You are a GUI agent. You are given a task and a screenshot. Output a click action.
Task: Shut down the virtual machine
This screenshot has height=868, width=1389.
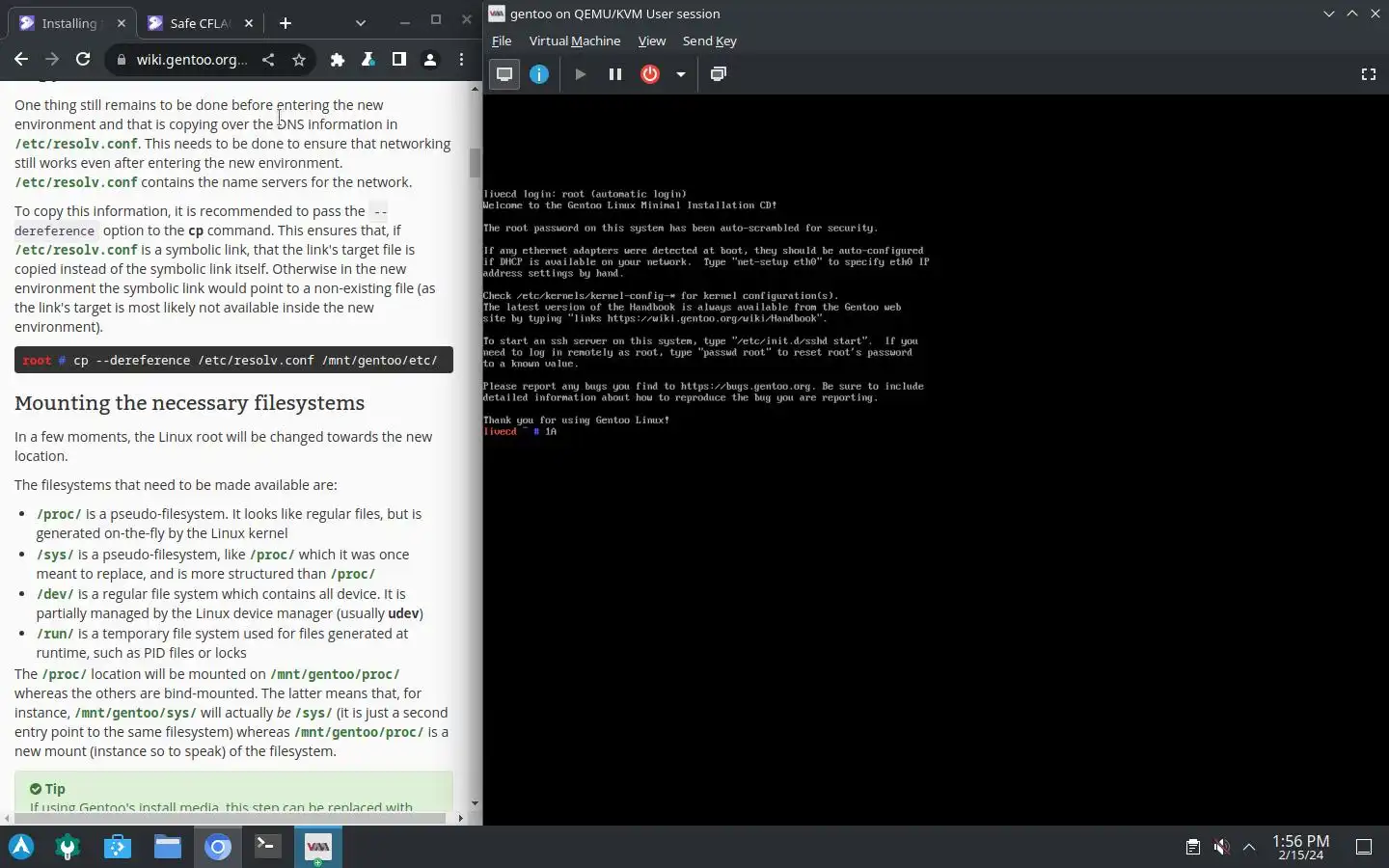(650, 74)
